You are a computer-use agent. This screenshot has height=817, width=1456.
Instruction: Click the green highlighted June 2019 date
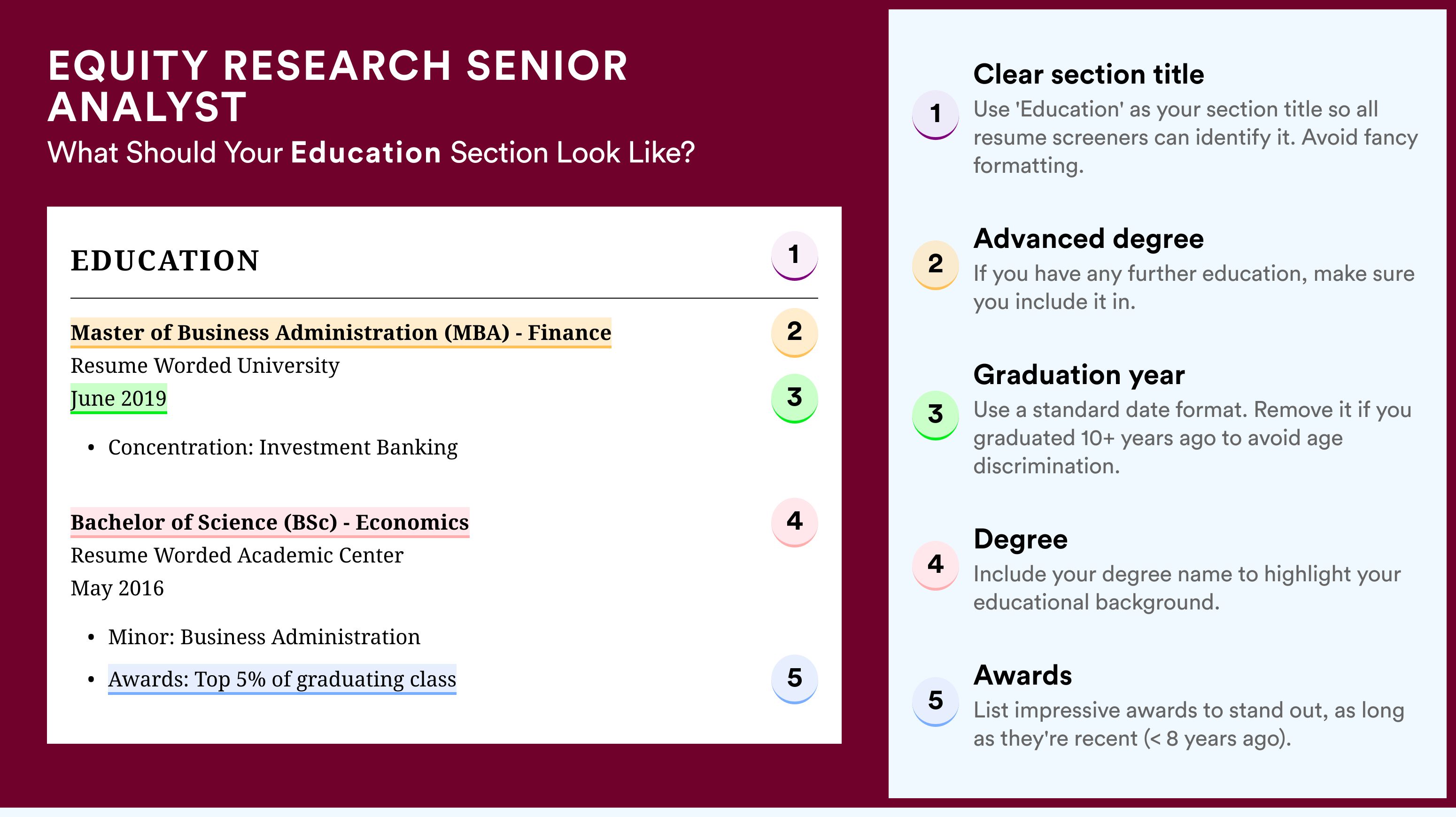pos(119,398)
